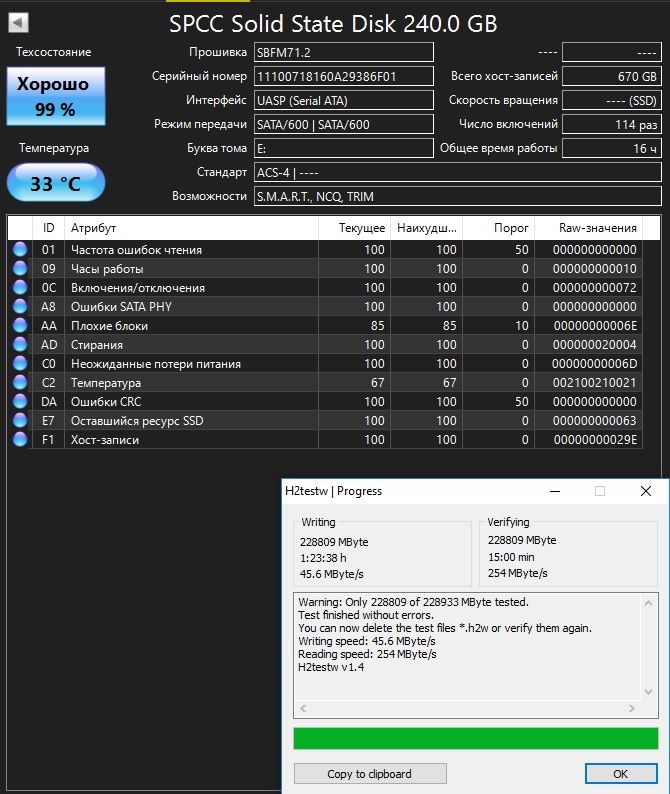Click the serial number field

point(344,76)
